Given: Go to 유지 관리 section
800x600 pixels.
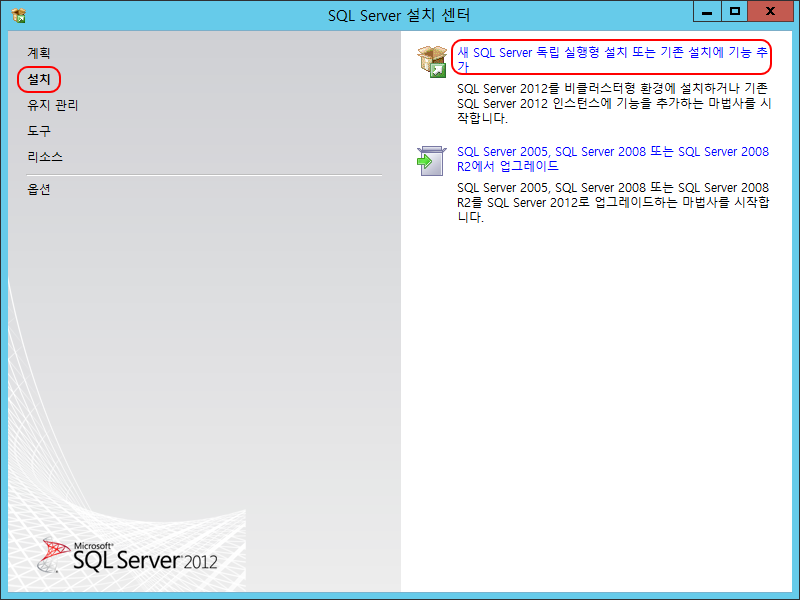Looking at the screenshot, I should [x=53, y=105].
